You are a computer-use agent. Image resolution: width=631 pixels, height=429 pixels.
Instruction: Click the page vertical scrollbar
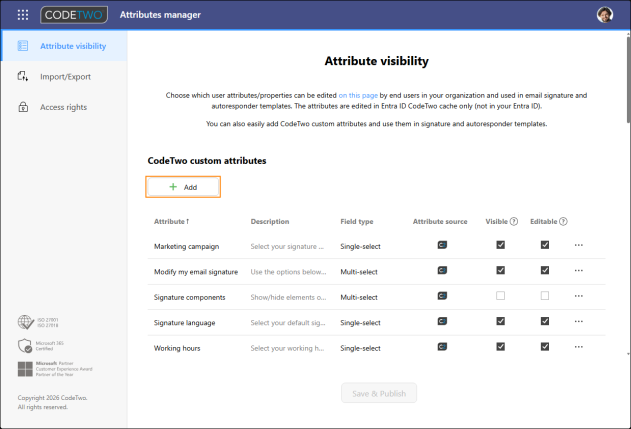point(628,80)
